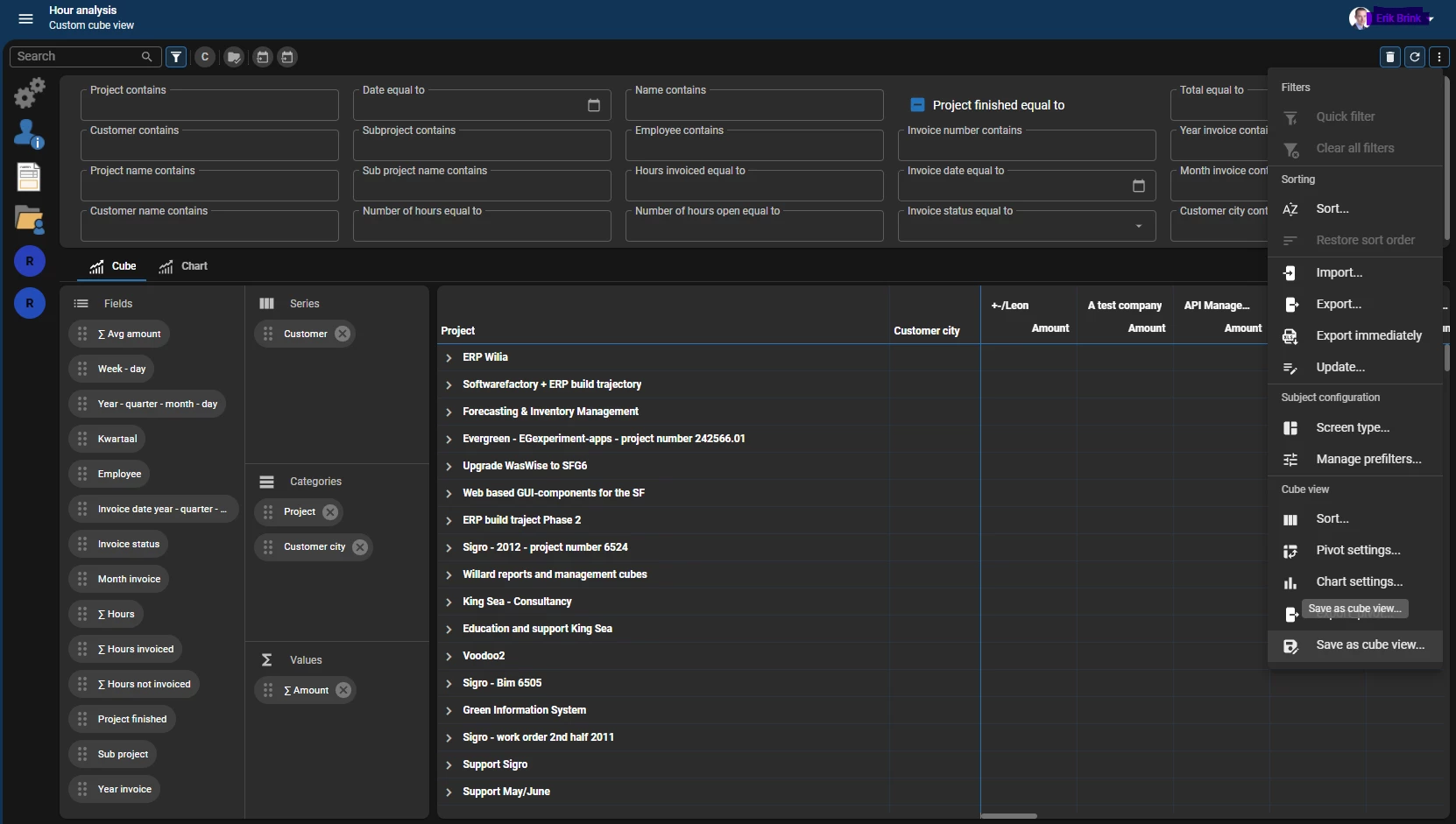Click the folder with checkmark toolbar icon
1456x824 pixels.
234,57
